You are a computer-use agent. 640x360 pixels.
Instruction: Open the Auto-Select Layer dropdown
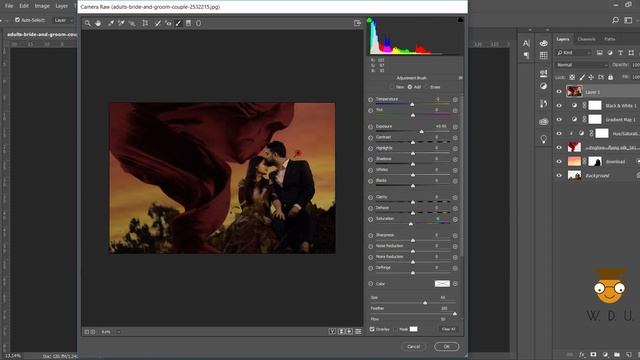pos(63,20)
